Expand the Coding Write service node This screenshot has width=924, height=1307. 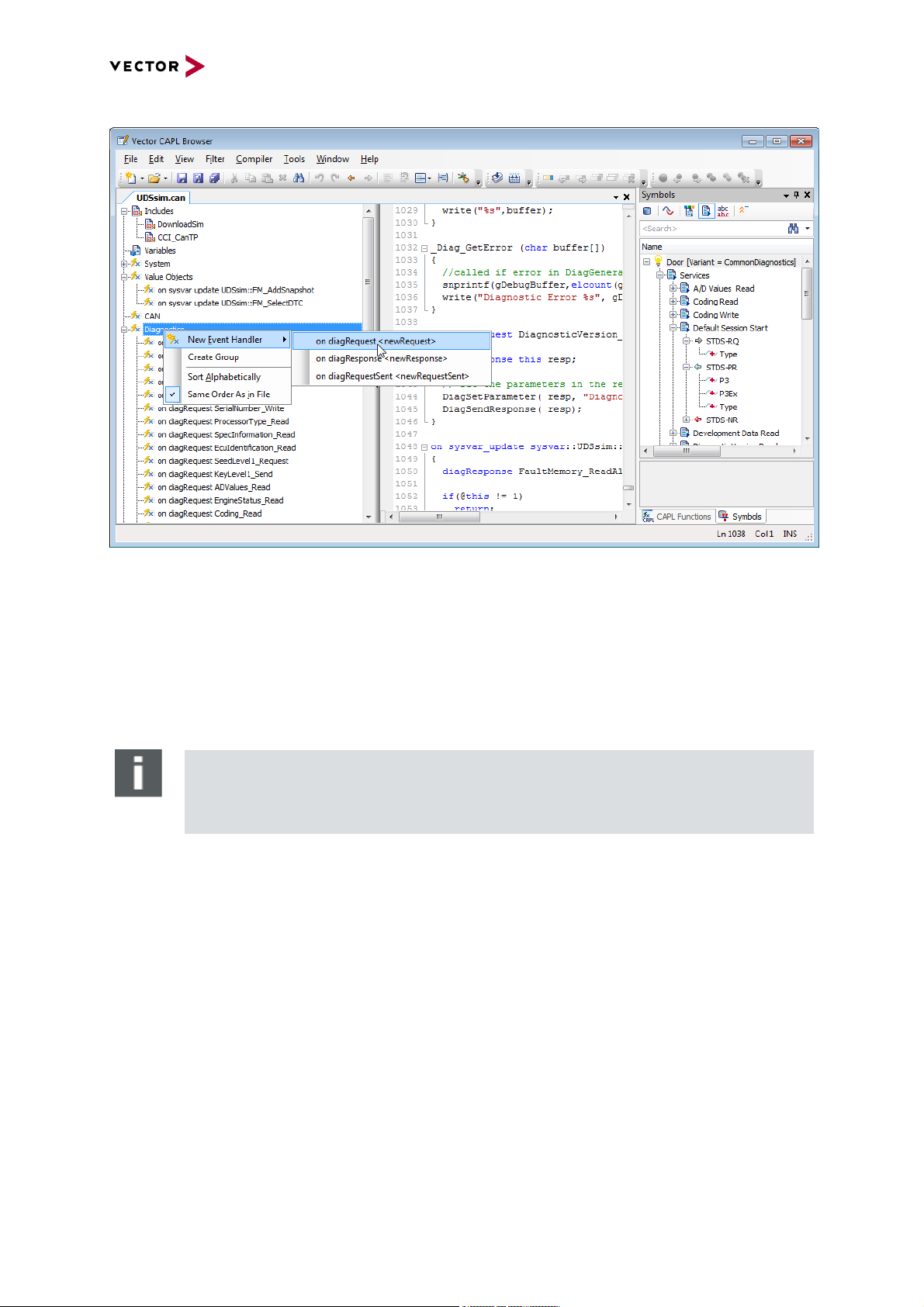click(673, 315)
